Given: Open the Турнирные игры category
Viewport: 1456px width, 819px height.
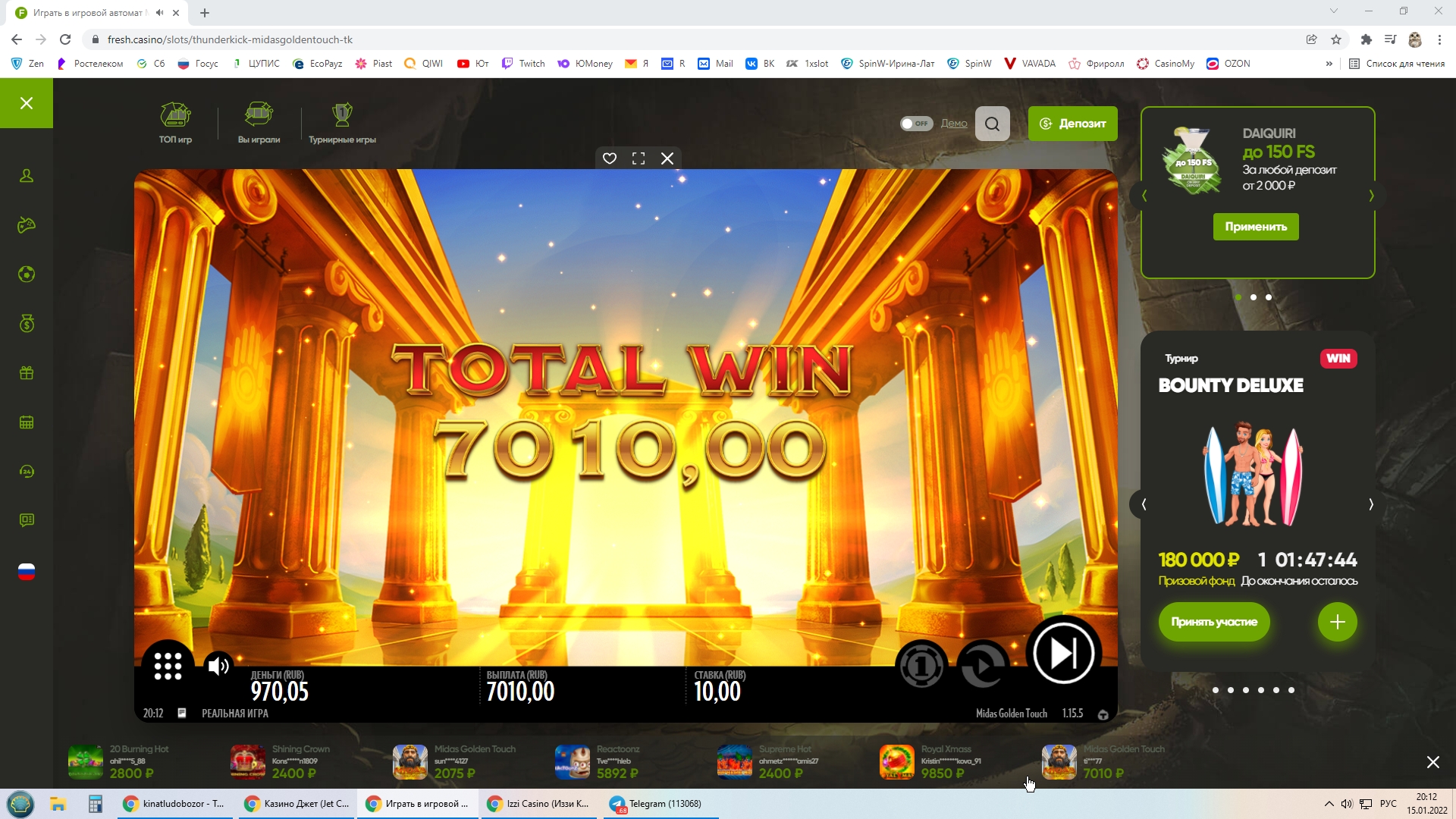Looking at the screenshot, I should tap(342, 123).
